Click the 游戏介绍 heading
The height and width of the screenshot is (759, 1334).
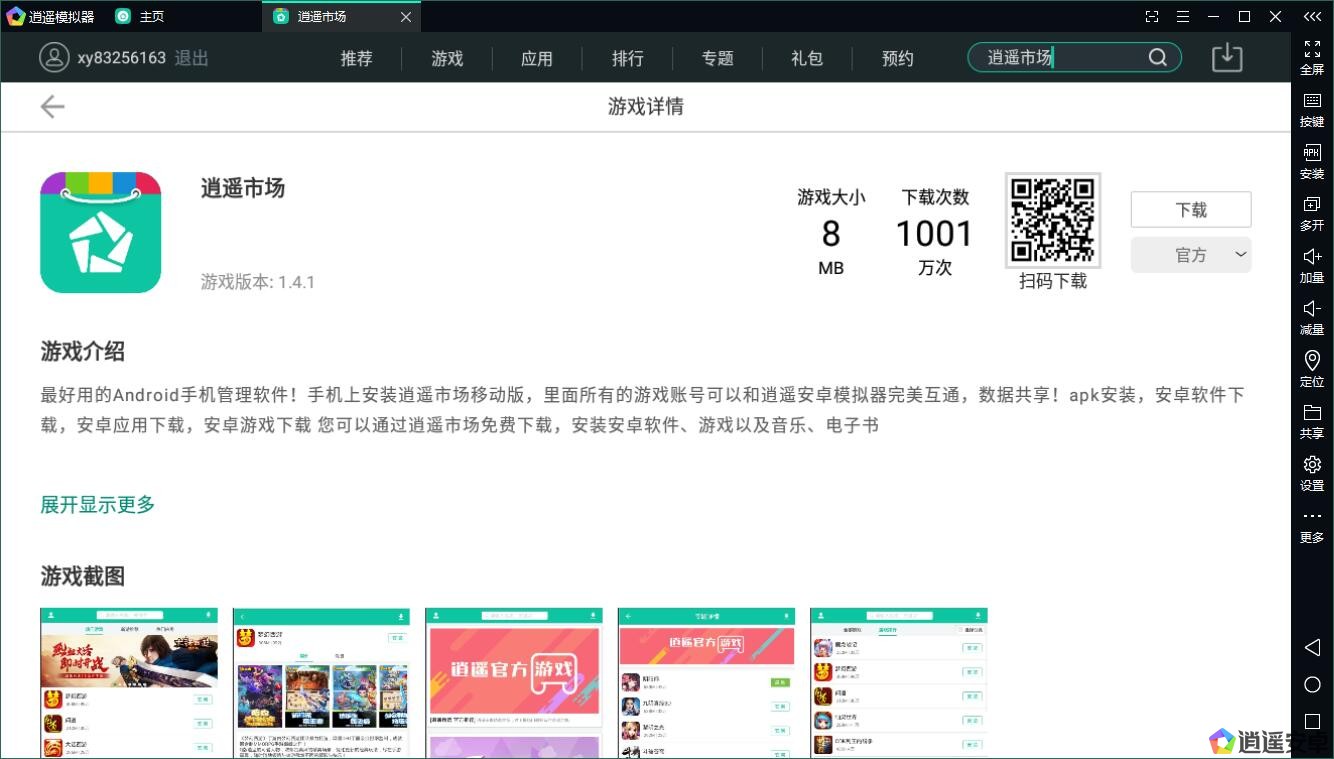pyautogui.click(x=83, y=352)
